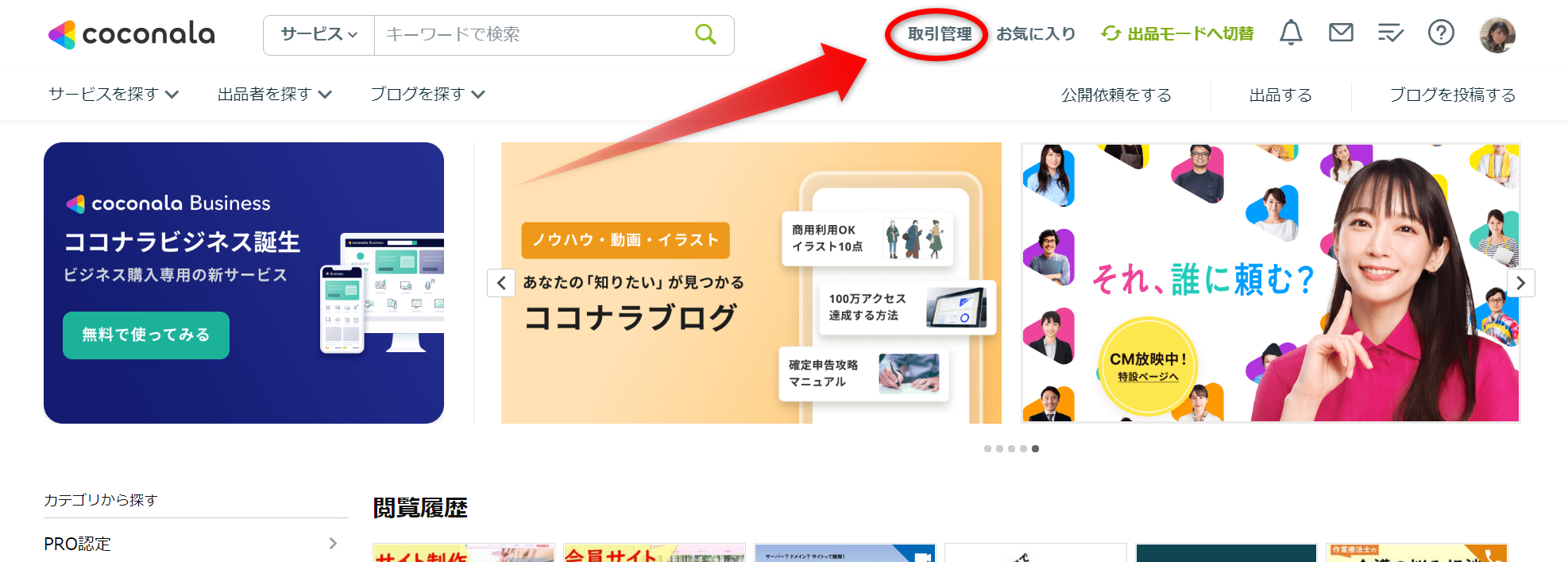Click the ノウハウ・動画・イラスト orange tag
This screenshot has width=1568, height=562.
click(625, 240)
